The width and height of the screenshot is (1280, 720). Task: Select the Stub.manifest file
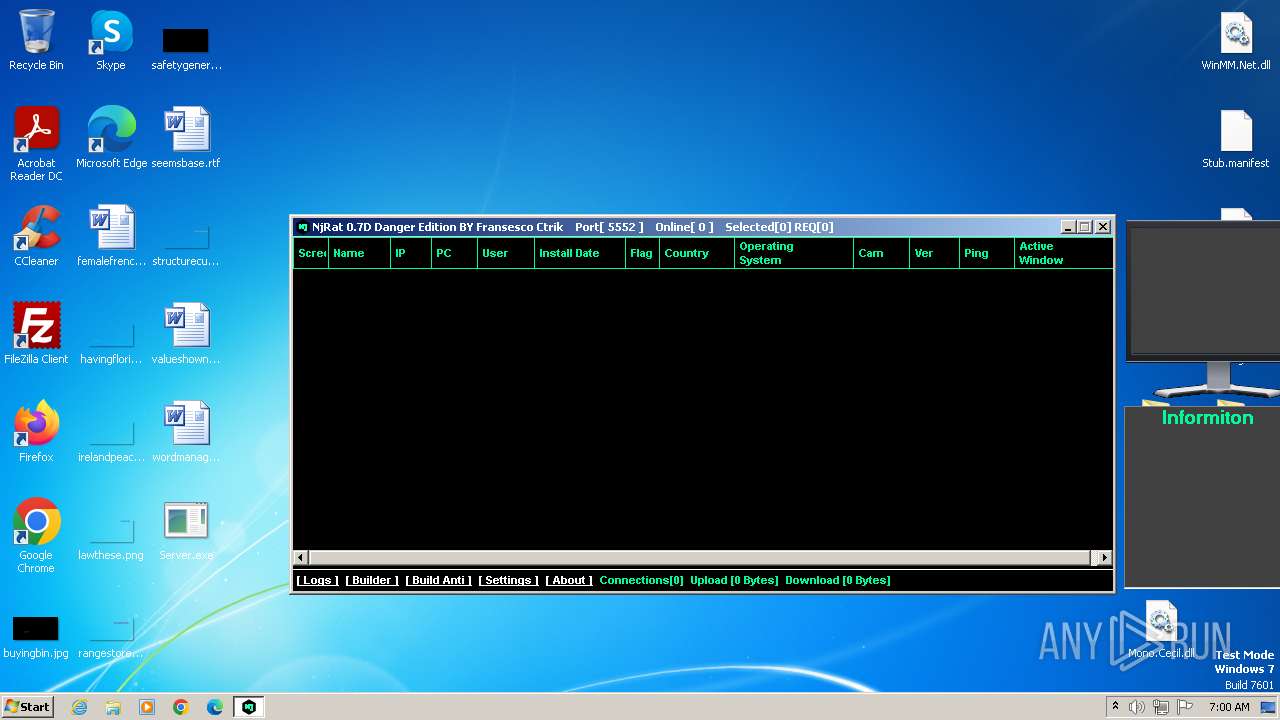click(x=1236, y=138)
